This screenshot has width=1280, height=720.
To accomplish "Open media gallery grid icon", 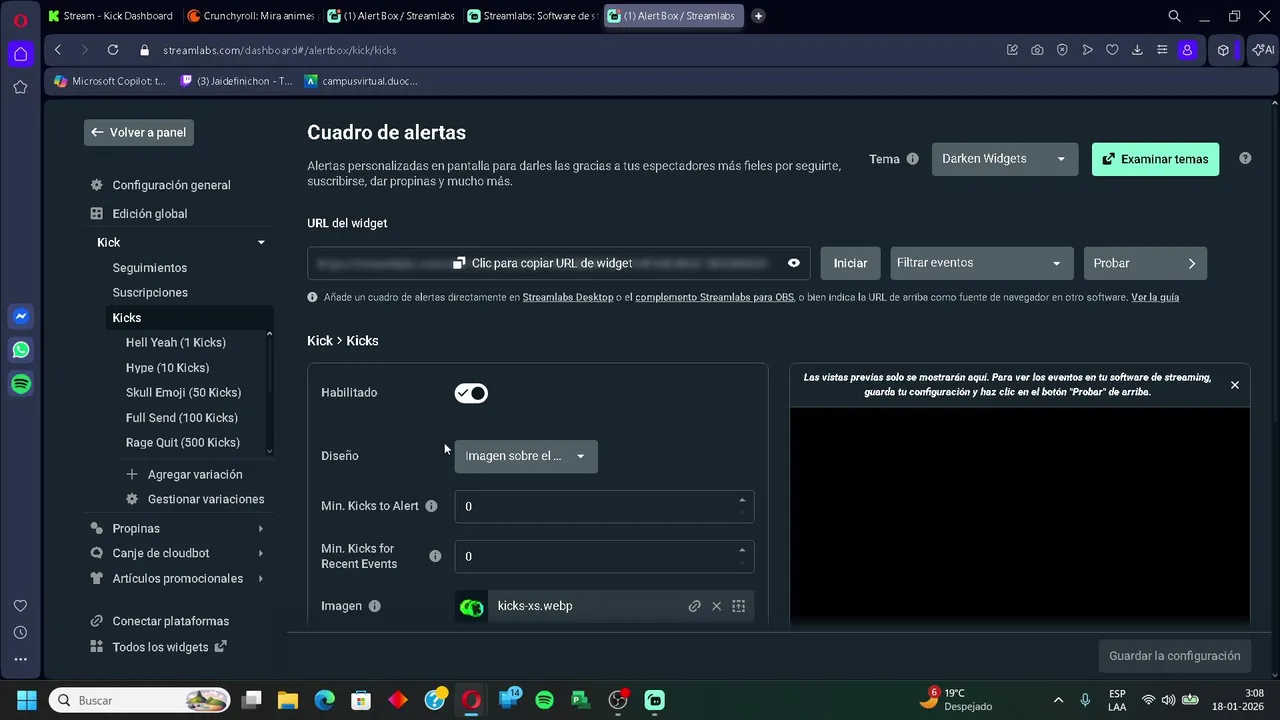I will [739, 606].
